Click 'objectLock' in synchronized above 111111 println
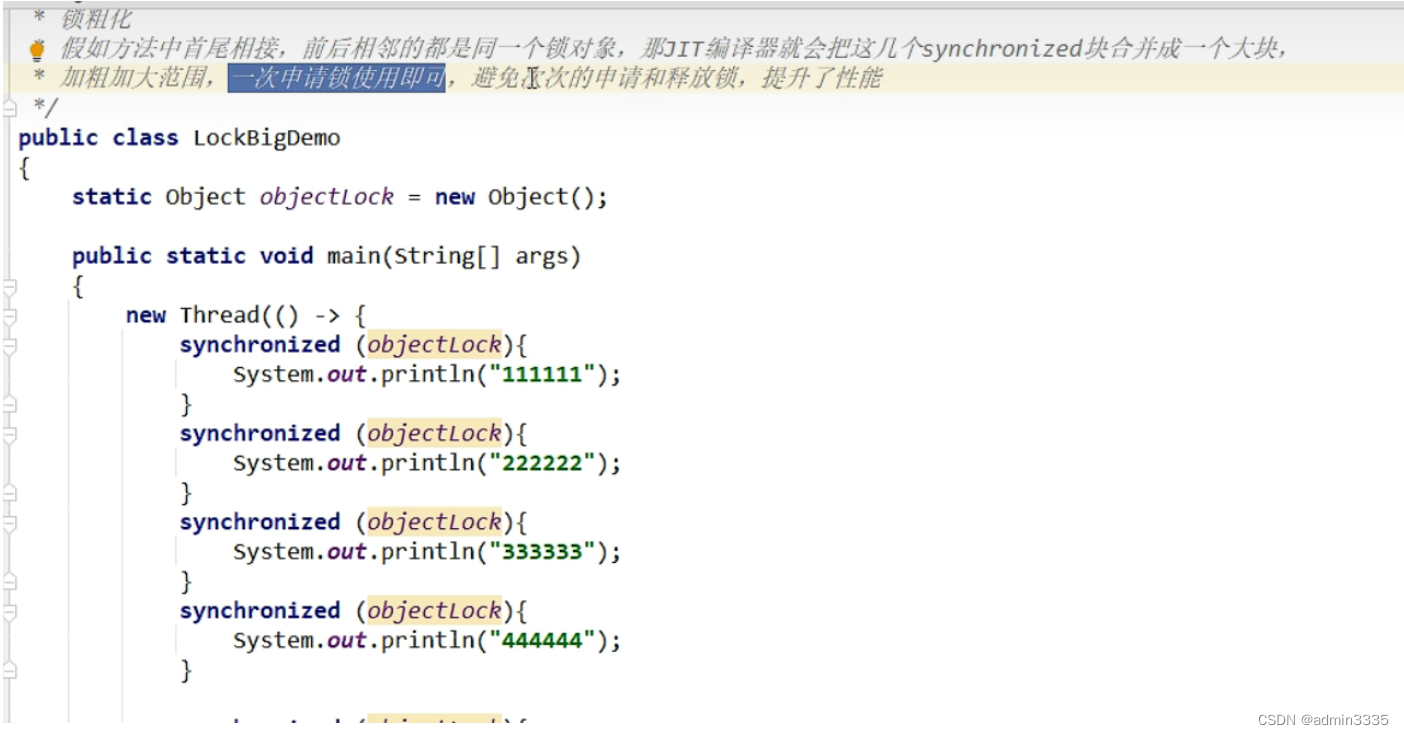 434,345
